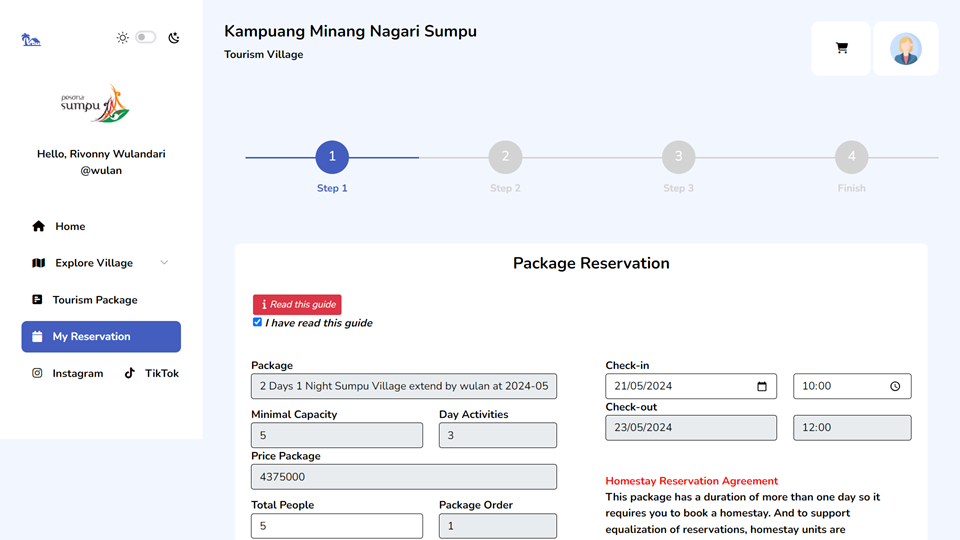Open the clock picker in Check-in time

(x=895, y=386)
